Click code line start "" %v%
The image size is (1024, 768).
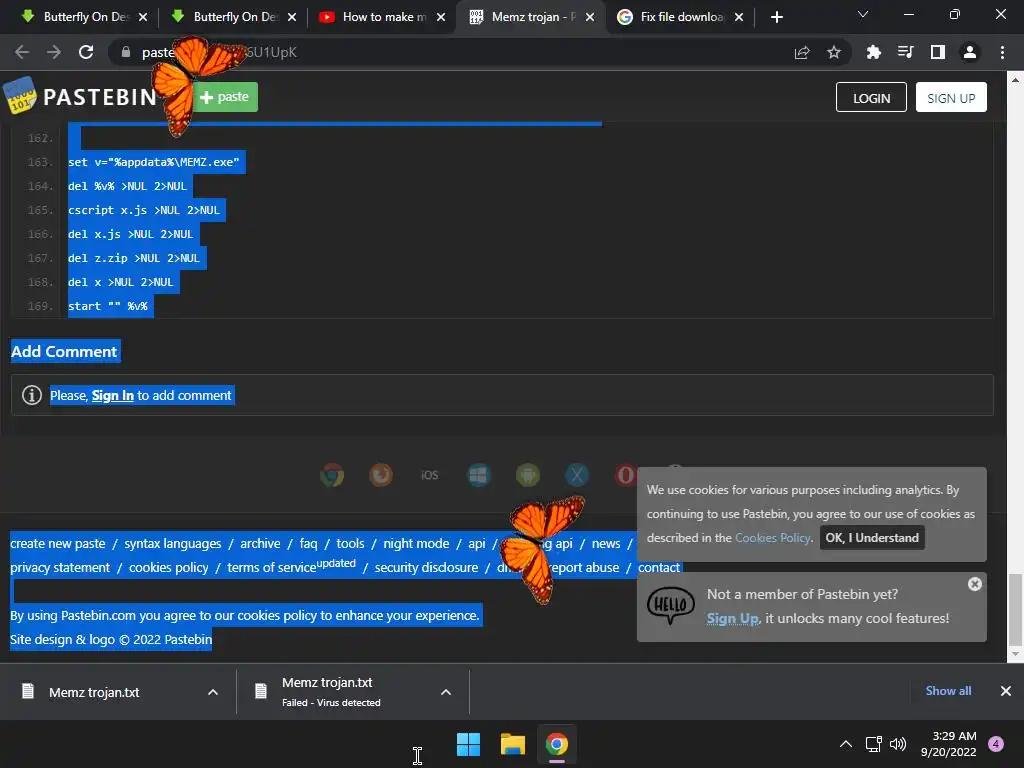pos(108,306)
